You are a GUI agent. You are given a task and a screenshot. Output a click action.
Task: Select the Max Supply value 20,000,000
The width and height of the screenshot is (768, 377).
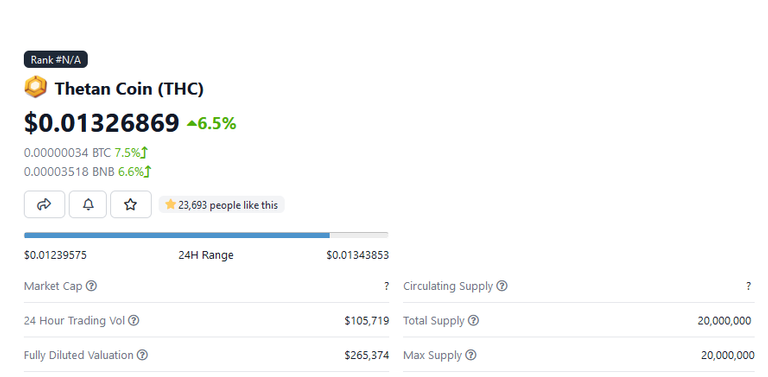click(728, 355)
